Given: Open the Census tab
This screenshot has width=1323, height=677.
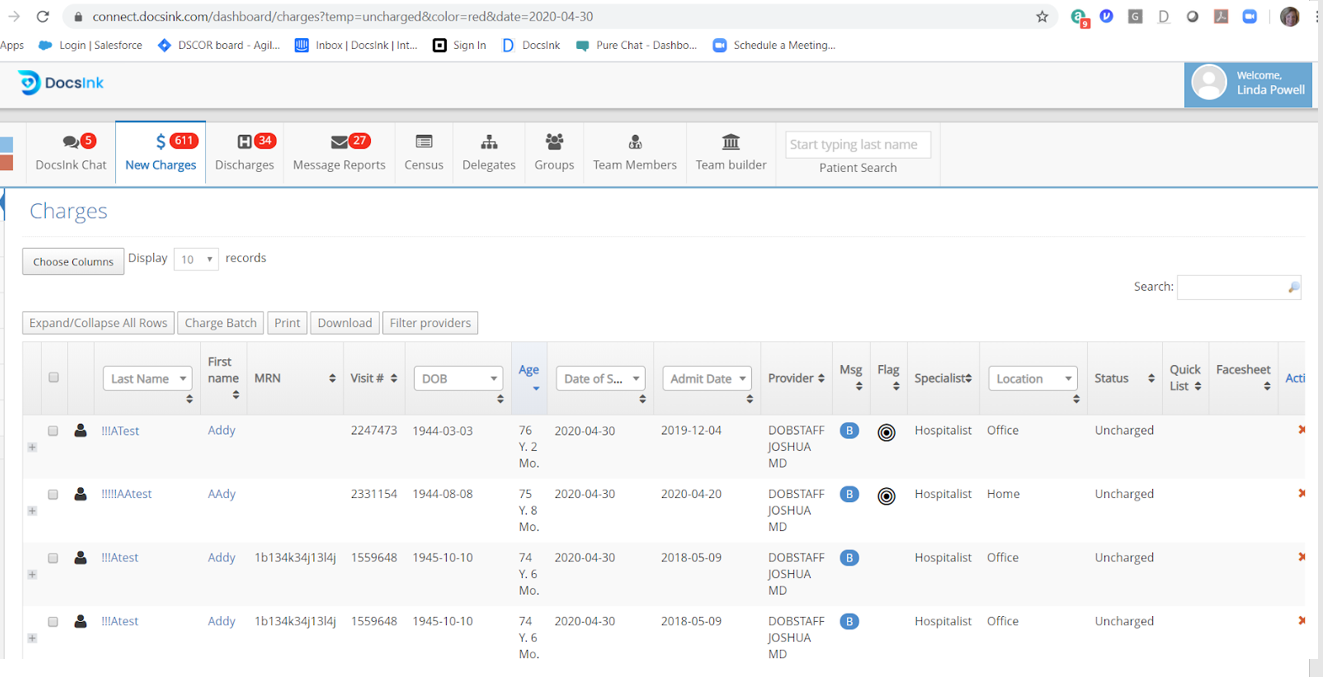Looking at the screenshot, I should tap(424, 152).
